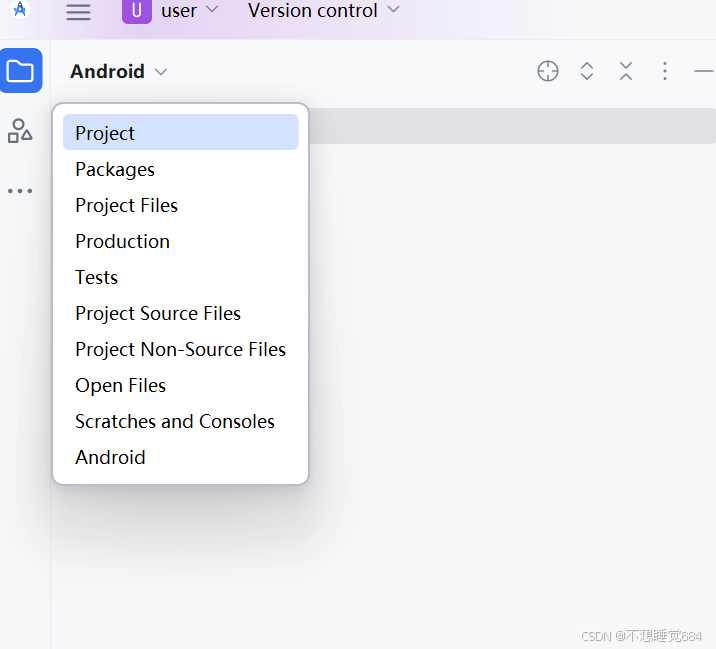Open the Resource Manager sidebar icon

tap(20, 130)
